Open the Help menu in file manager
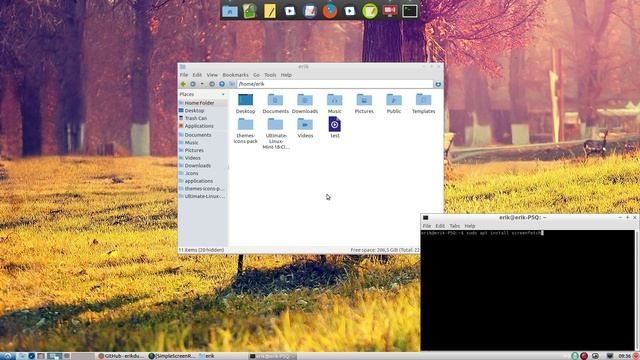The width and height of the screenshot is (640, 360). click(x=286, y=75)
